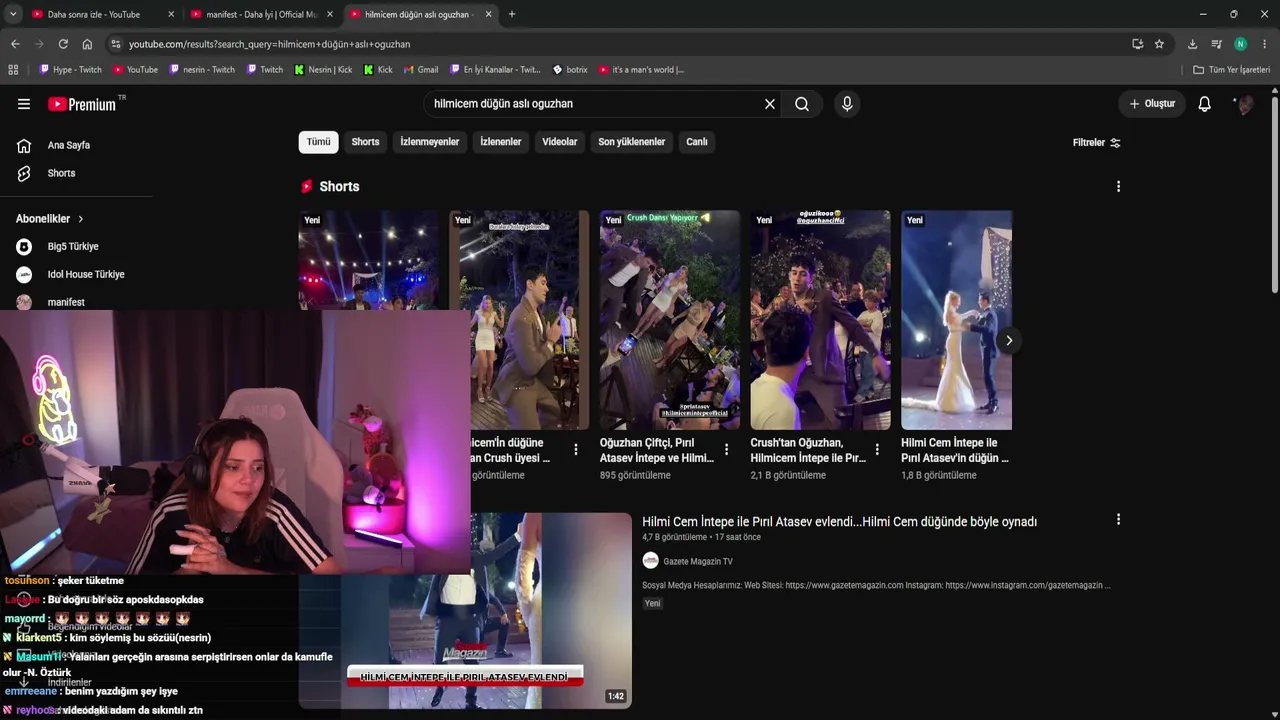Open the Big5 Türkiye subscription
The height and width of the screenshot is (720, 1280).
tap(73, 247)
